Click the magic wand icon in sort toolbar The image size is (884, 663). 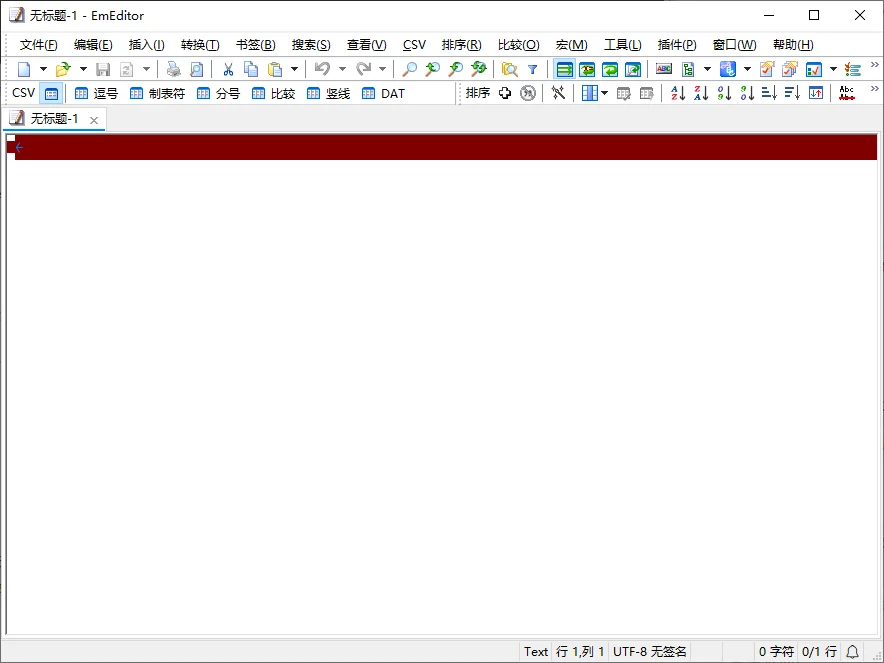click(558, 93)
